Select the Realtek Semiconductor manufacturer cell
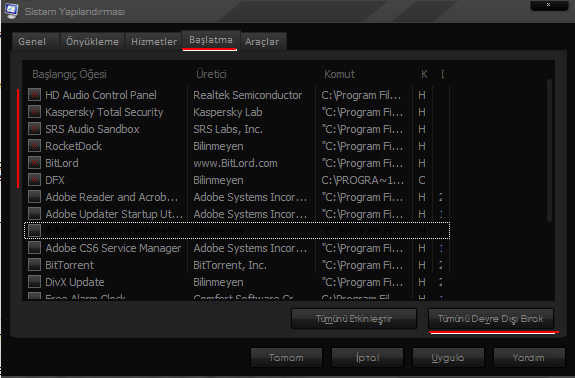Screen dimensions: 575x378 pyautogui.click(x=248, y=95)
